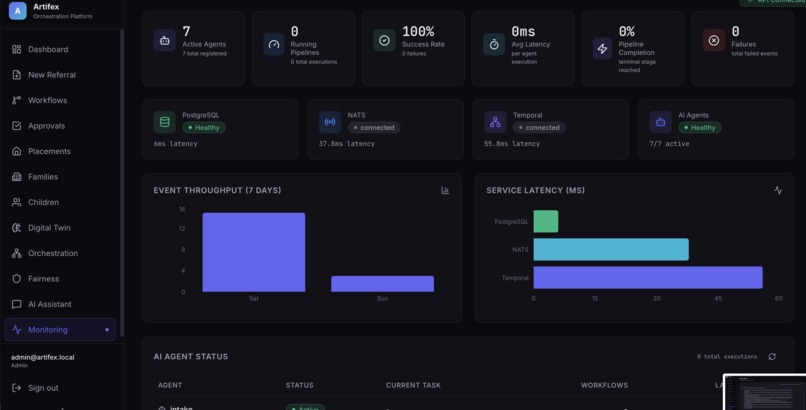Viewport: 806px width, 410px height.
Task: Open the thumbnail preview in corner
Action: pos(764,392)
